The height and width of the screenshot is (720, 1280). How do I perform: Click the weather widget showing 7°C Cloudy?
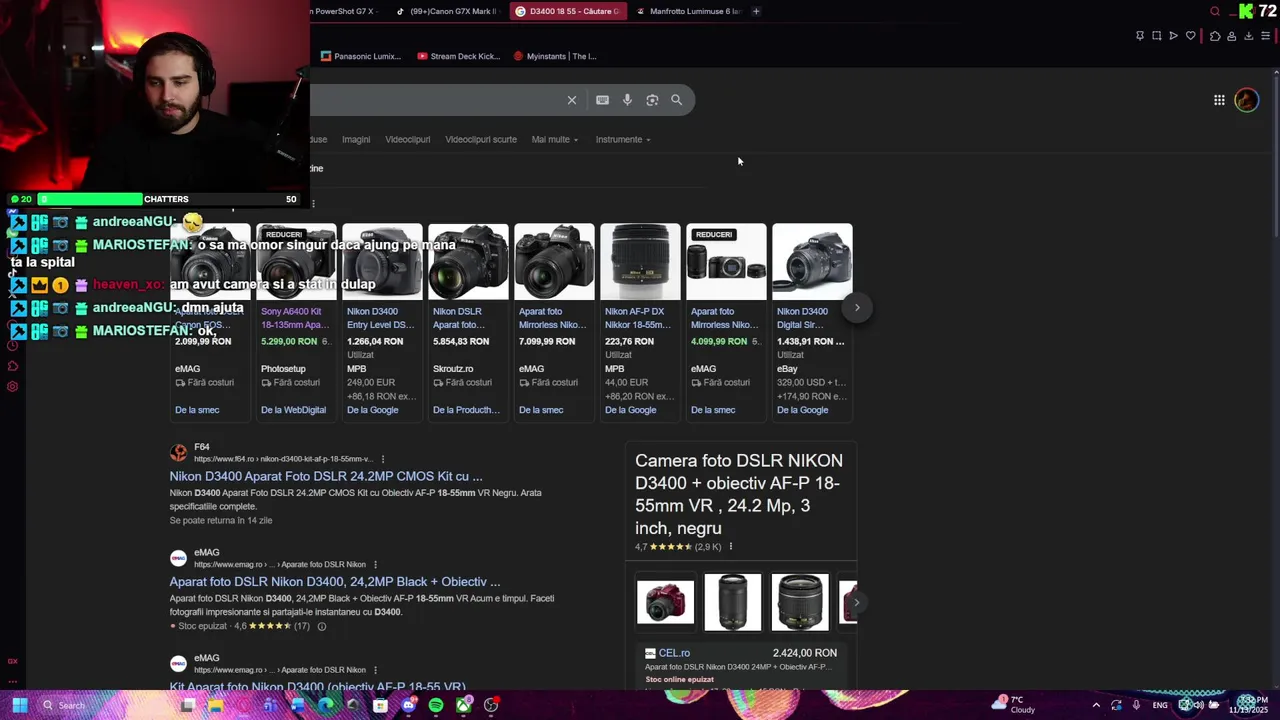point(1015,705)
